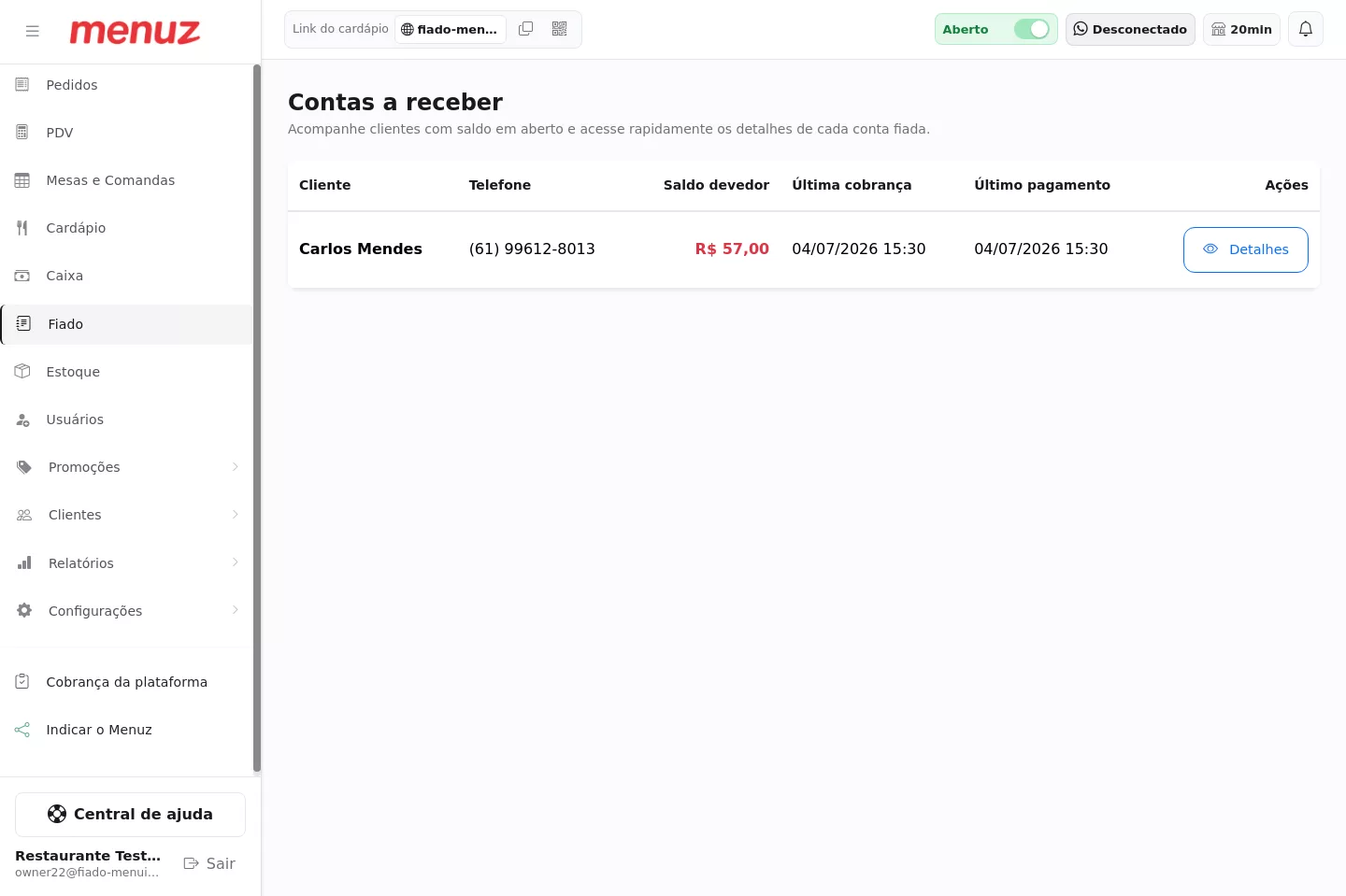The height and width of the screenshot is (896, 1346).
Task: Click the Pedidos sidebar icon
Action: tap(22, 85)
